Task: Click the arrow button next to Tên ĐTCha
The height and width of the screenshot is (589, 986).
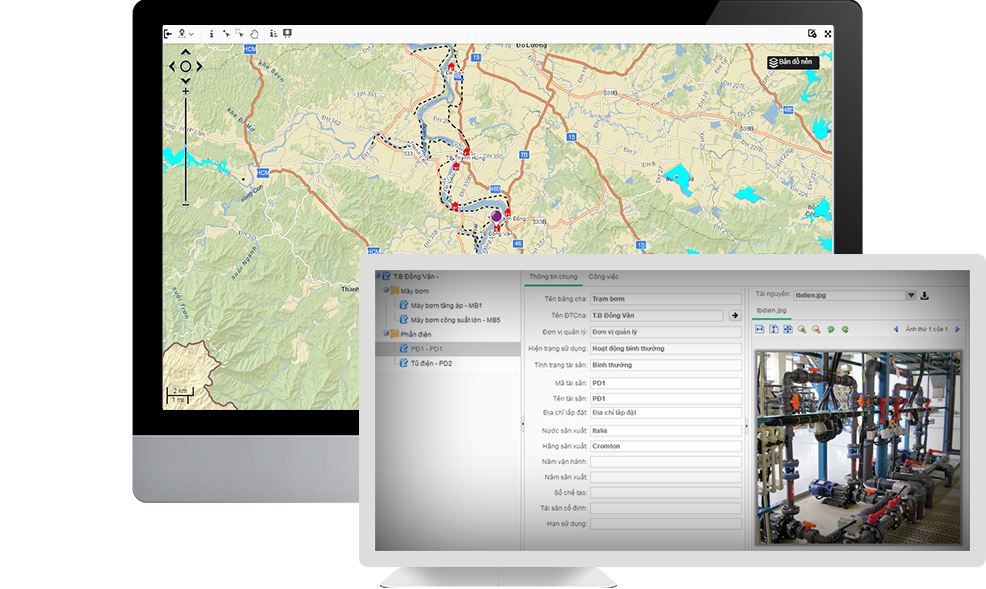Action: (x=733, y=315)
